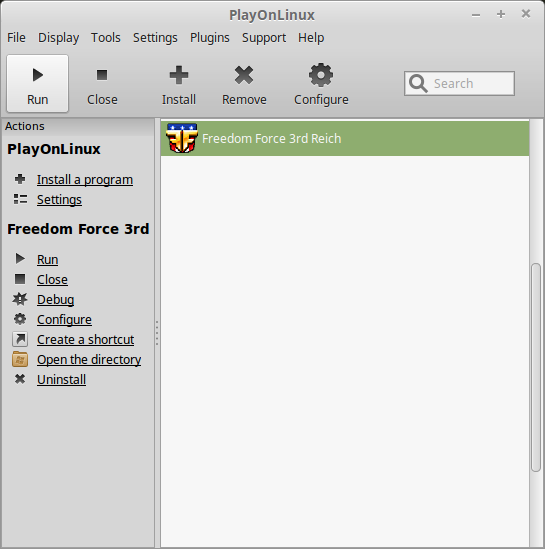Open the Debug link
545x549 pixels.
pos(55,299)
